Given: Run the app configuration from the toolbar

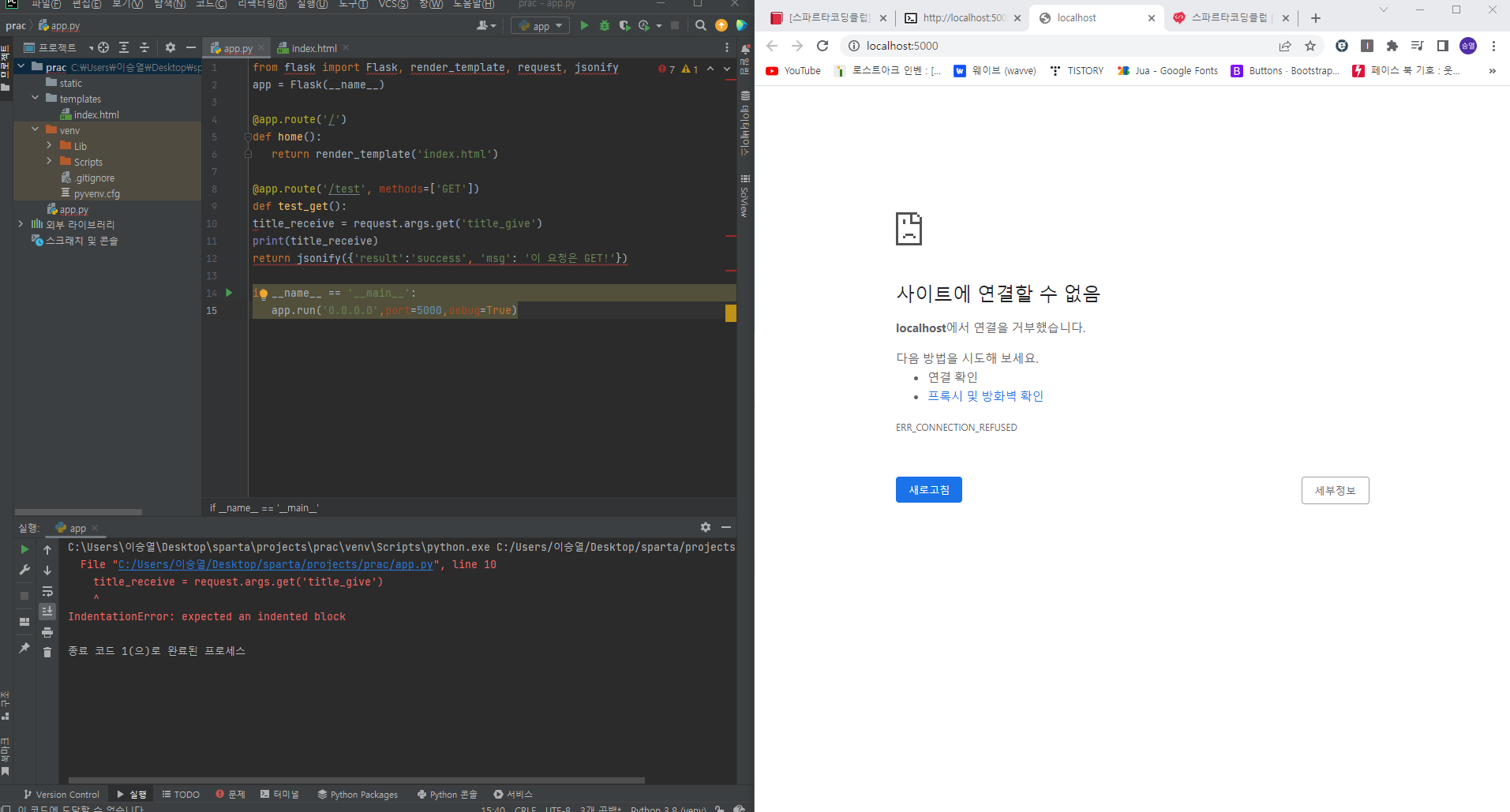Looking at the screenshot, I should (584, 25).
